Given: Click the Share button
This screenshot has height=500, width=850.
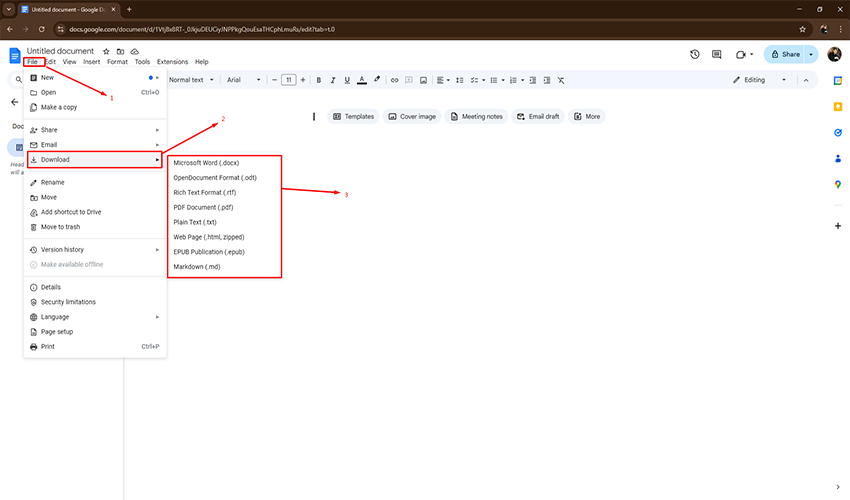Looking at the screenshot, I should [785, 54].
